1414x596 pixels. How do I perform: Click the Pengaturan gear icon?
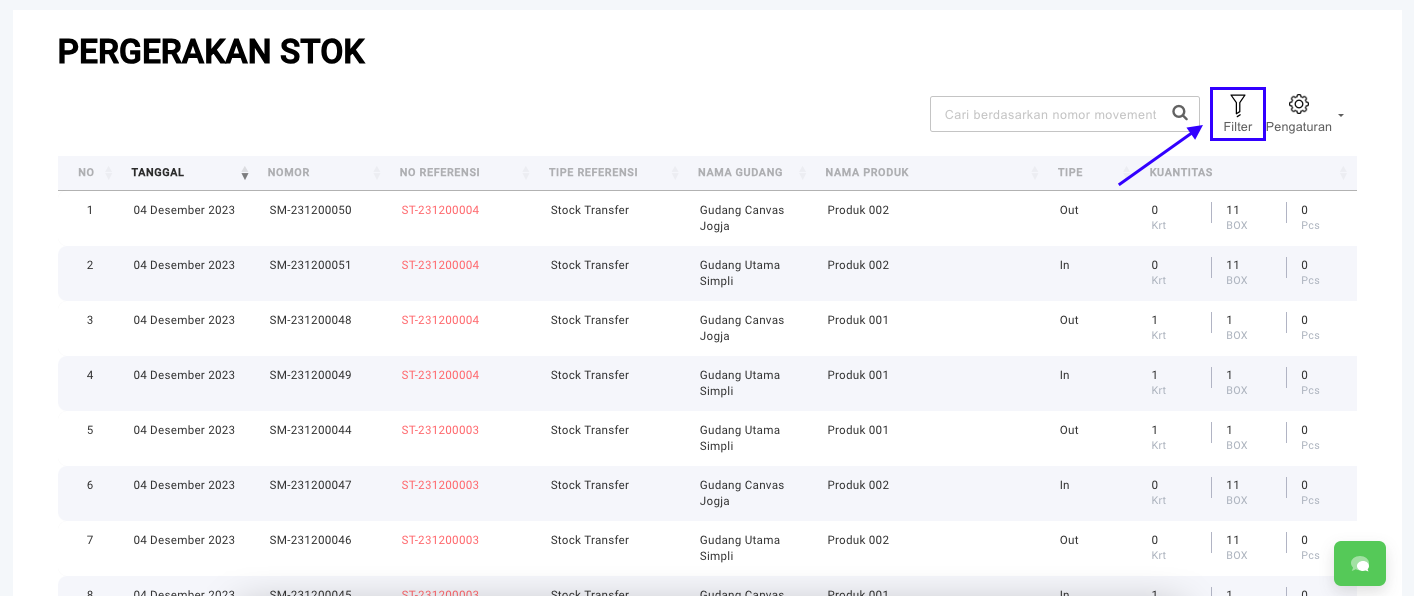[1298, 104]
